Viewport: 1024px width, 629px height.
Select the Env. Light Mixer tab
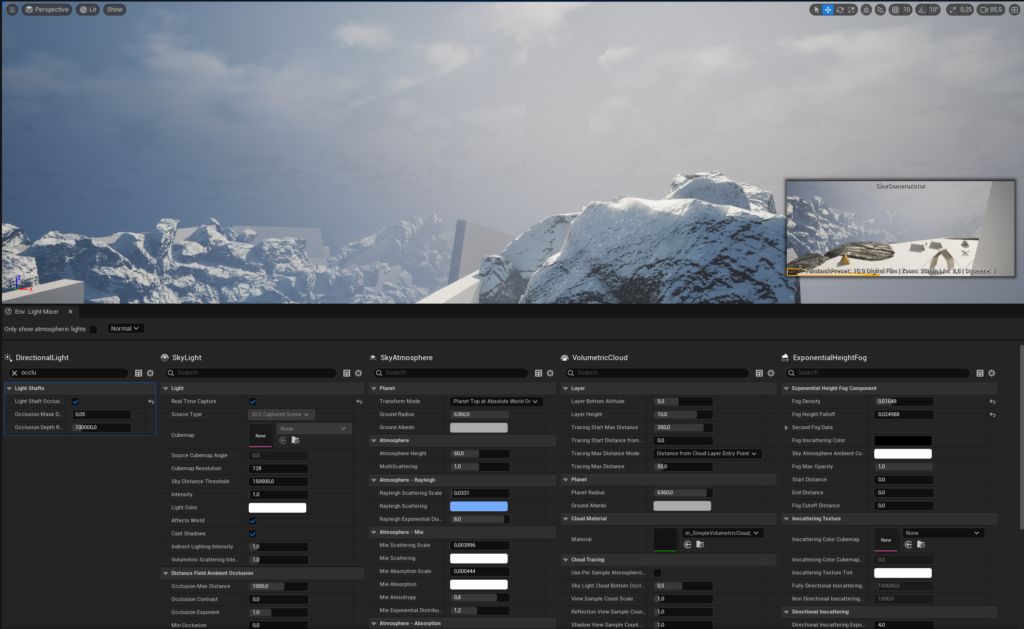[37, 311]
